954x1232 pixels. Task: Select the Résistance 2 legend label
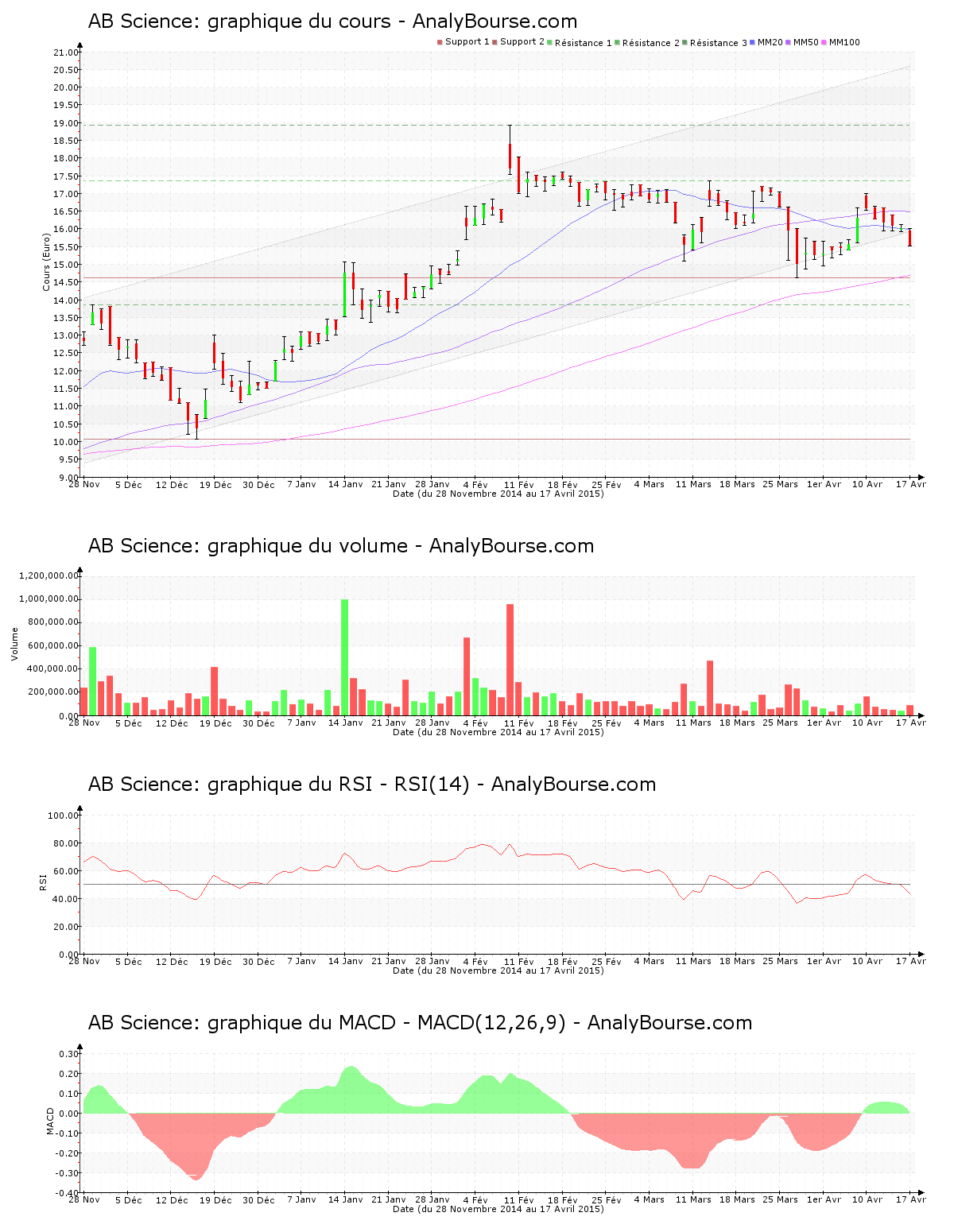click(651, 43)
